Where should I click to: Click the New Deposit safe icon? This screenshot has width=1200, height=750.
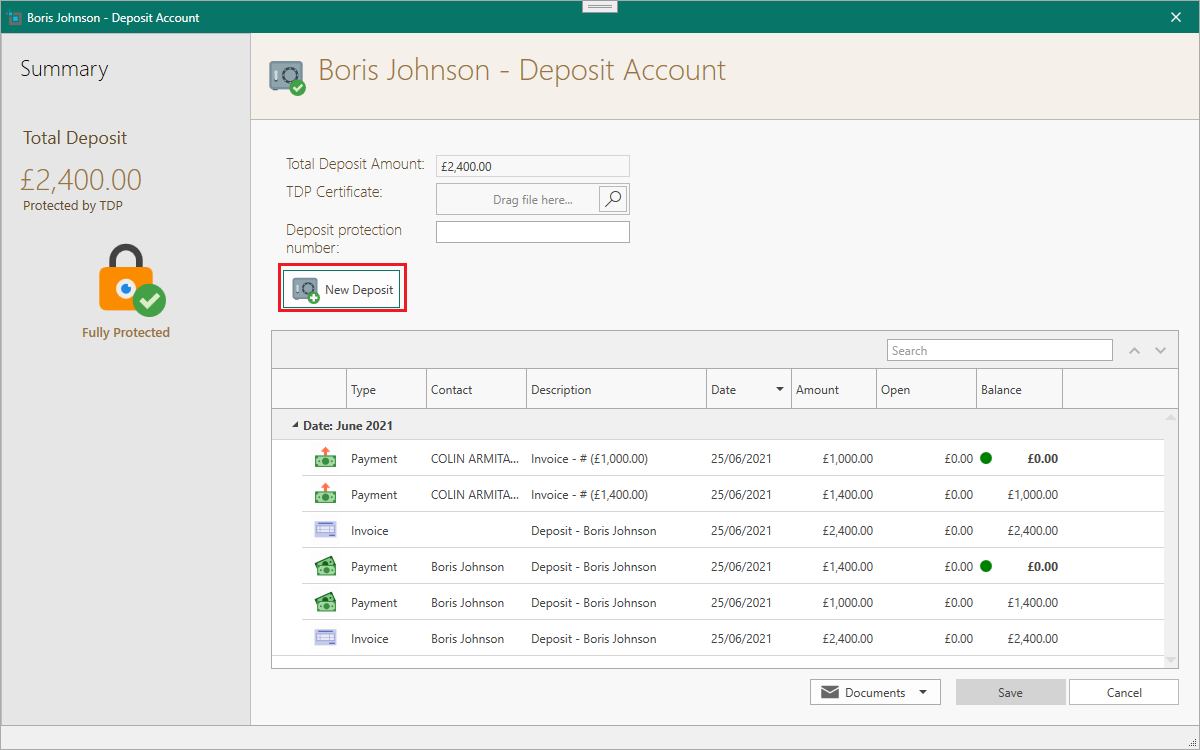[305, 290]
